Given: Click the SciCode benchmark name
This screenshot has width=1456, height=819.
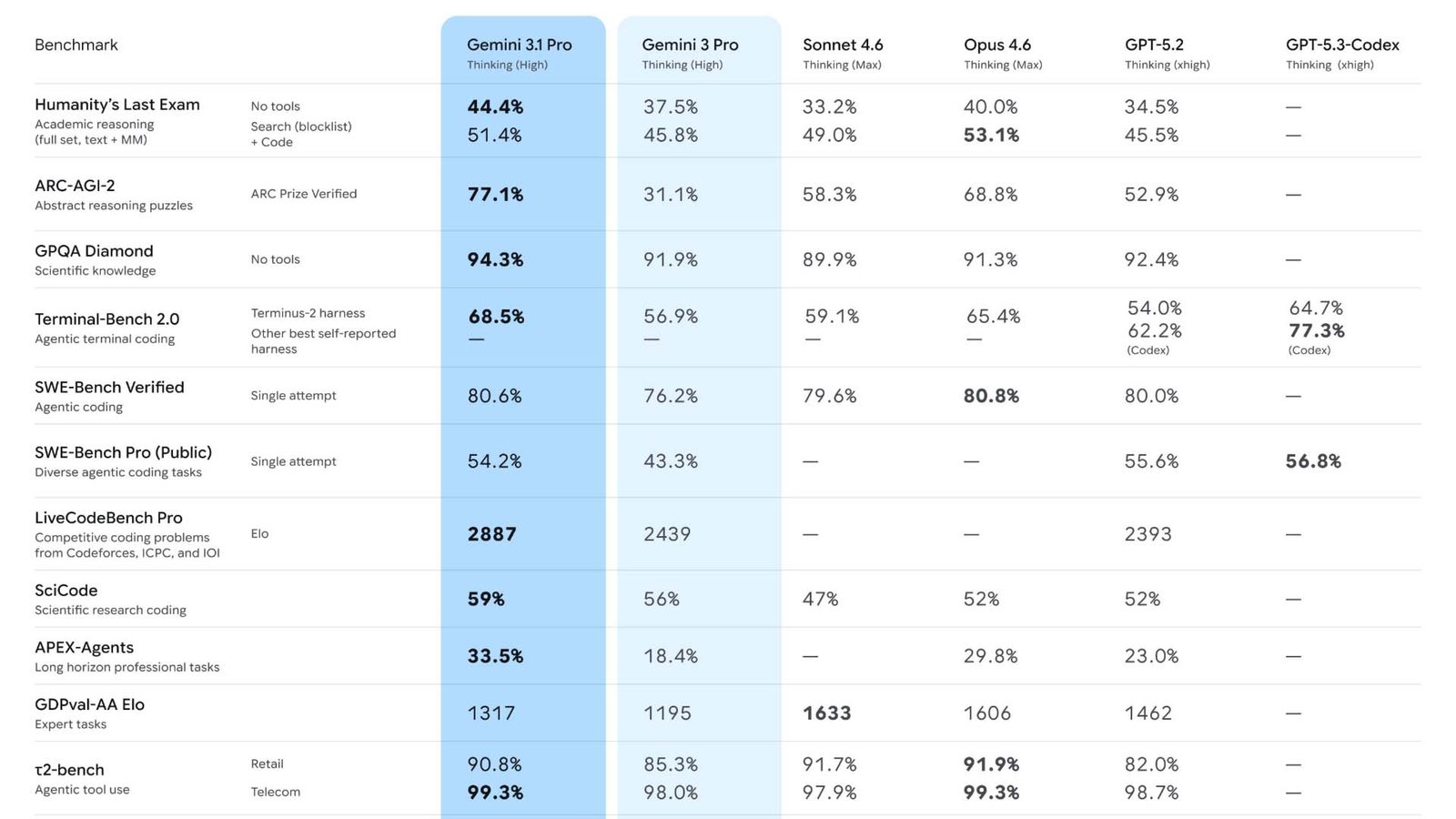Looking at the screenshot, I should [x=66, y=591].
